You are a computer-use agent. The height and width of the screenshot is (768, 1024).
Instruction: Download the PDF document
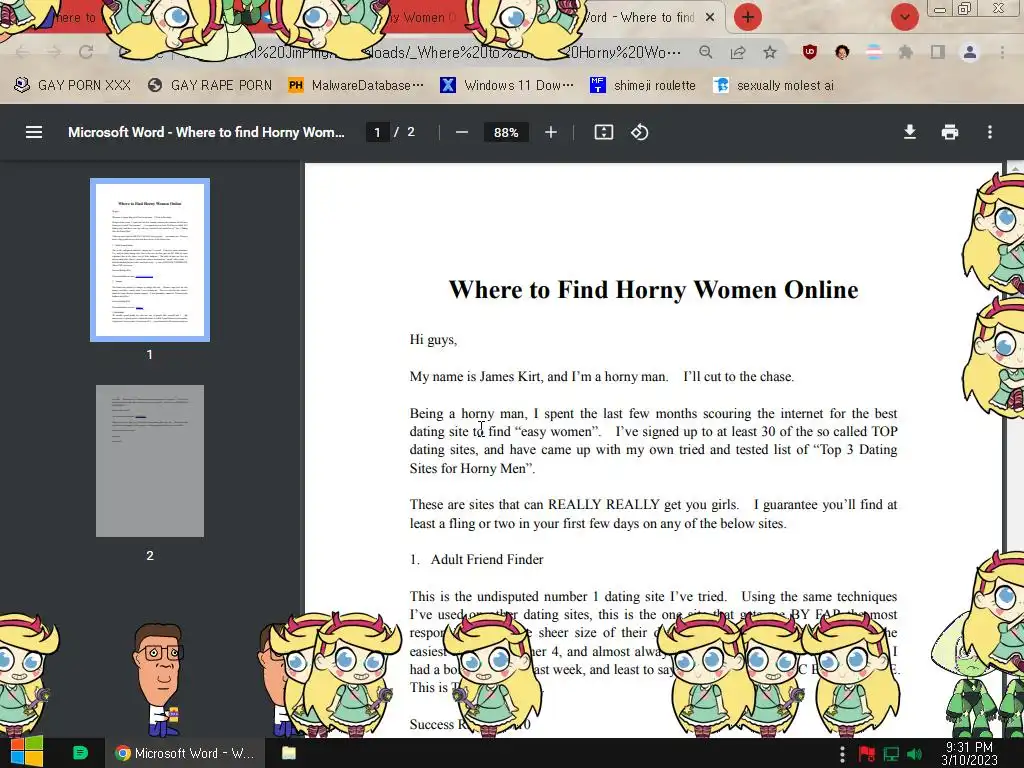pyautogui.click(x=910, y=133)
